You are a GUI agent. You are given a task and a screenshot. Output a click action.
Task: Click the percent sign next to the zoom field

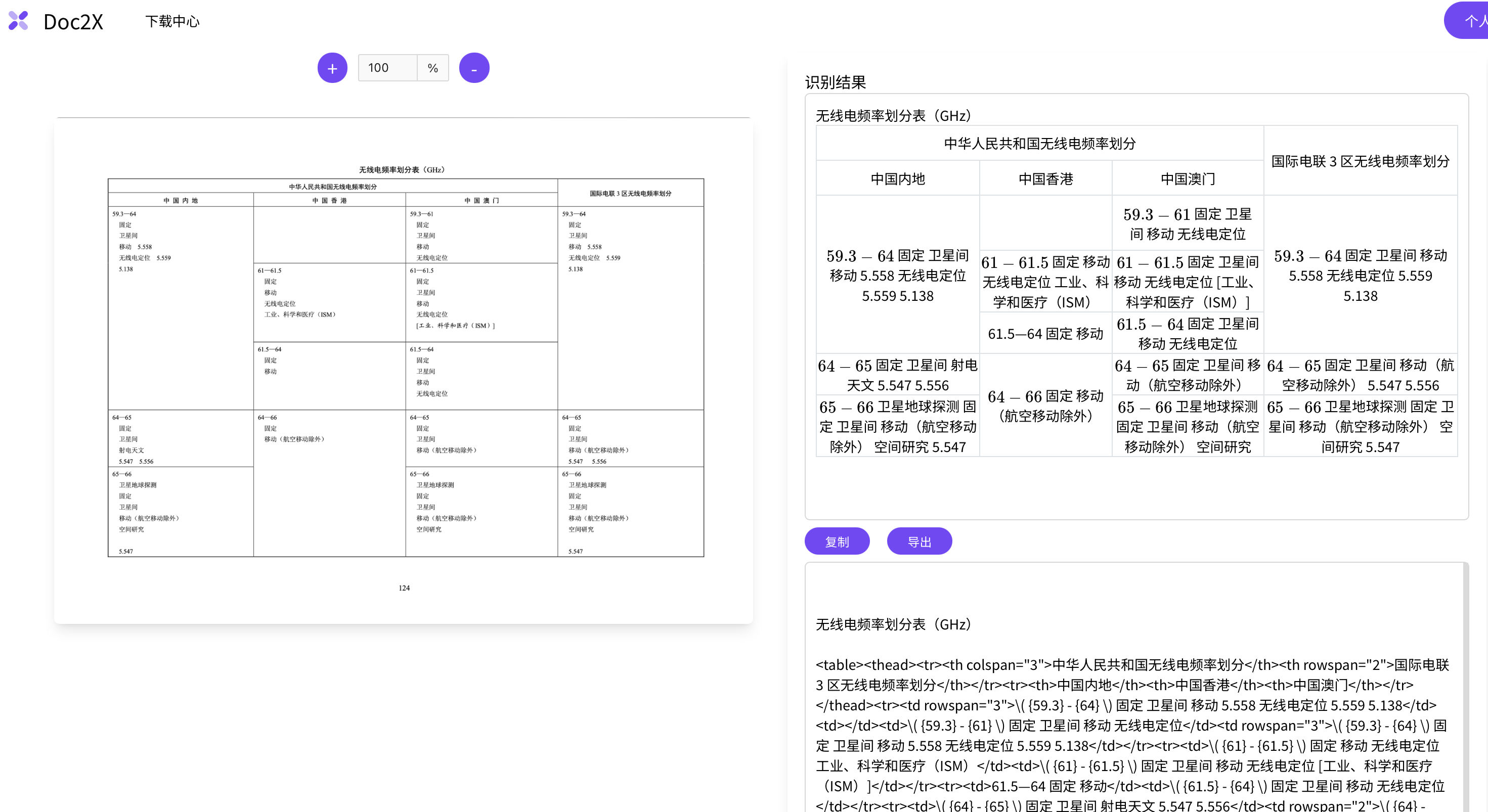click(432, 68)
